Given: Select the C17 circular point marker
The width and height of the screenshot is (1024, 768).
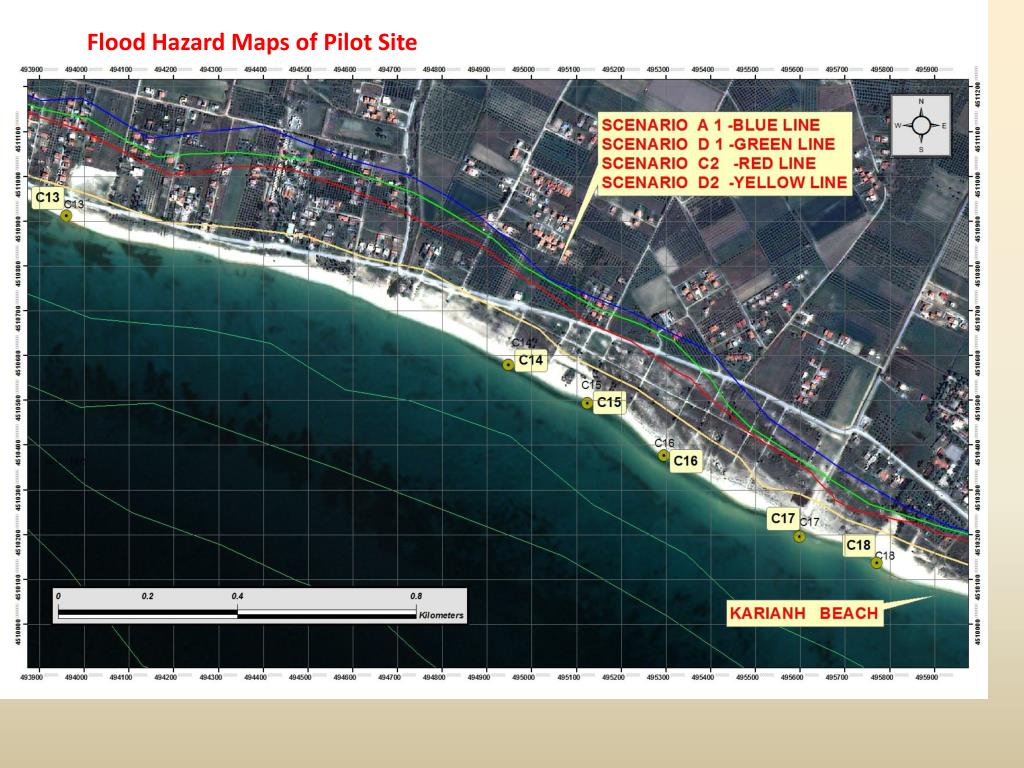Looking at the screenshot, I should tap(799, 537).
